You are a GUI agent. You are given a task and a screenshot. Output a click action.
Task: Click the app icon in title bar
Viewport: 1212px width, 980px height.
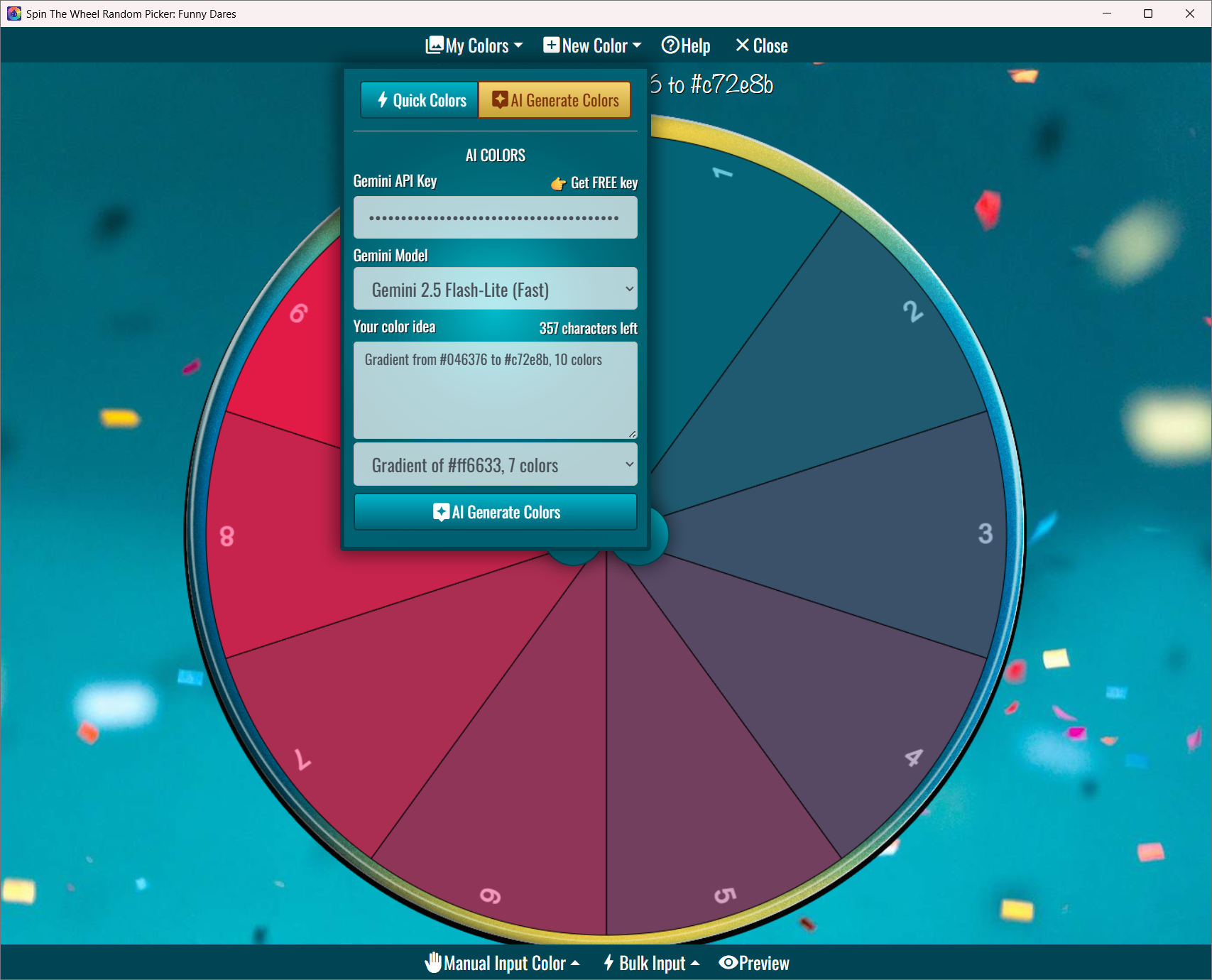click(x=14, y=13)
